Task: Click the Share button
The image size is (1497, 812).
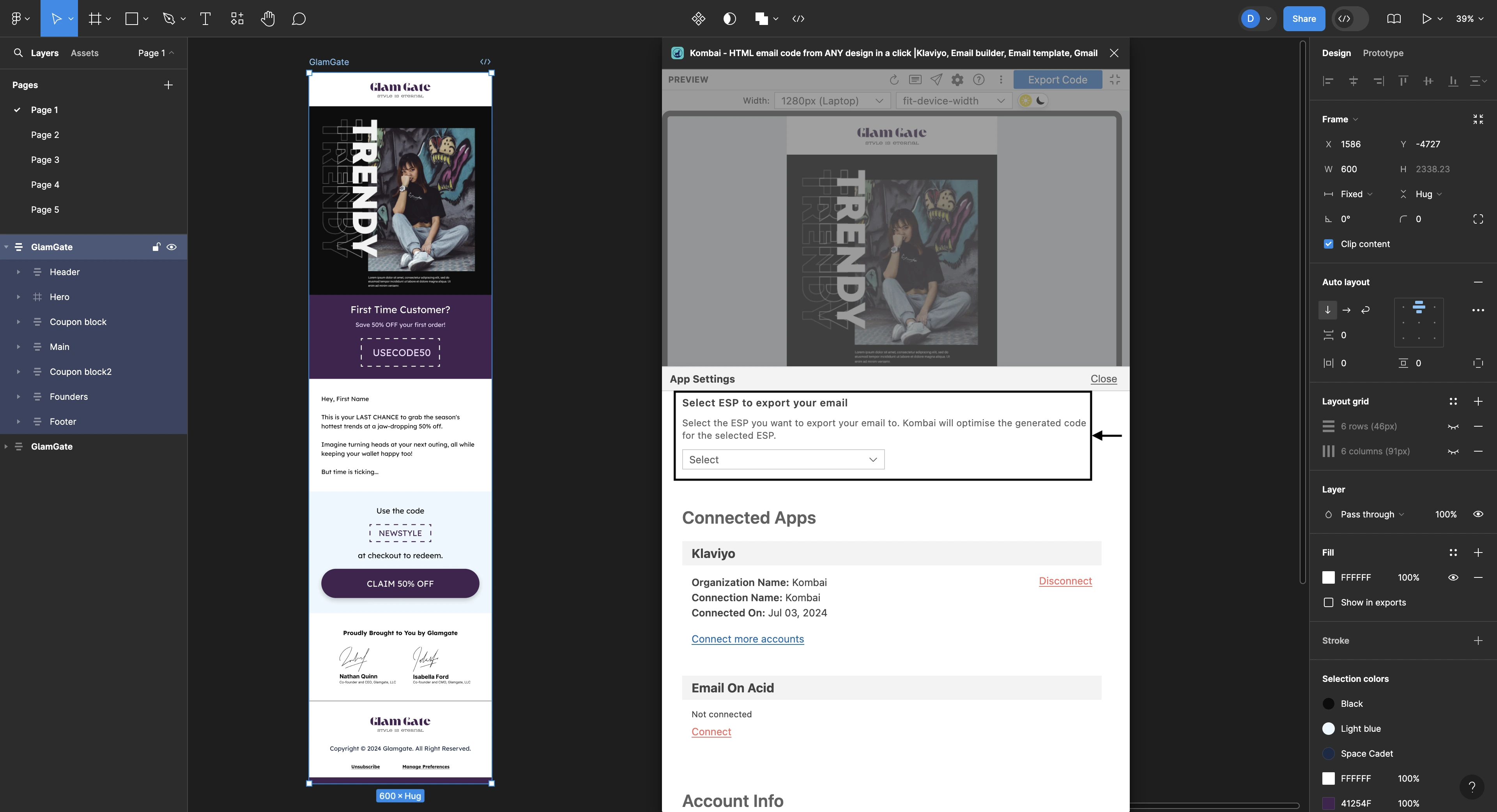Action: coord(1304,19)
